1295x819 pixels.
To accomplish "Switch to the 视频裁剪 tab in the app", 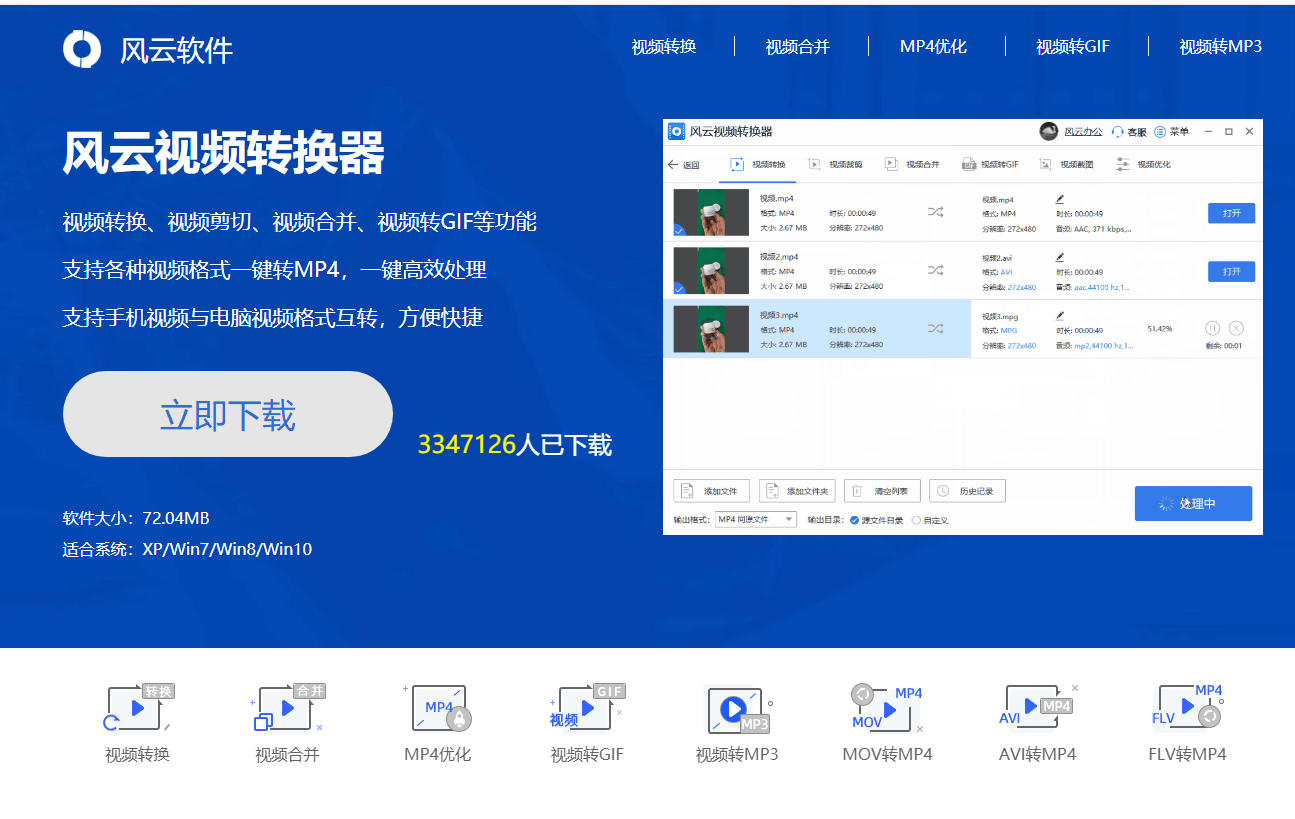I will (835, 164).
